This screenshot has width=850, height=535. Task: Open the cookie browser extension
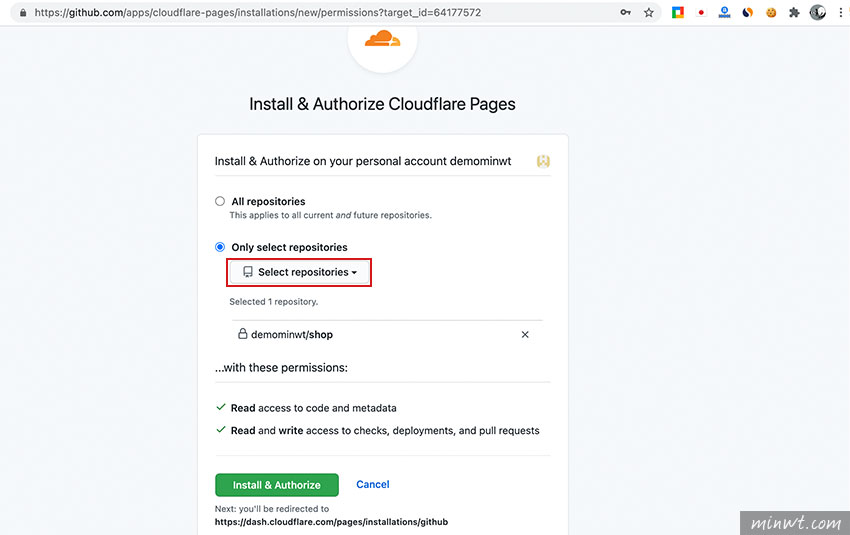point(771,12)
